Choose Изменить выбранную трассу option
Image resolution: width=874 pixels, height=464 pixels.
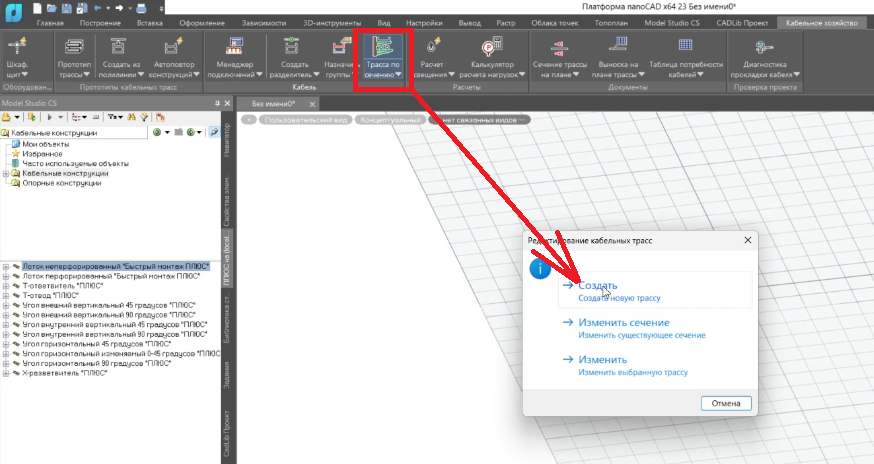click(655, 365)
